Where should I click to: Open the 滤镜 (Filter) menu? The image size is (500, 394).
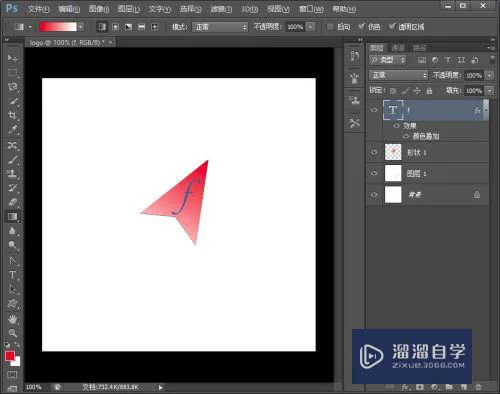pyautogui.click(x=221, y=9)
